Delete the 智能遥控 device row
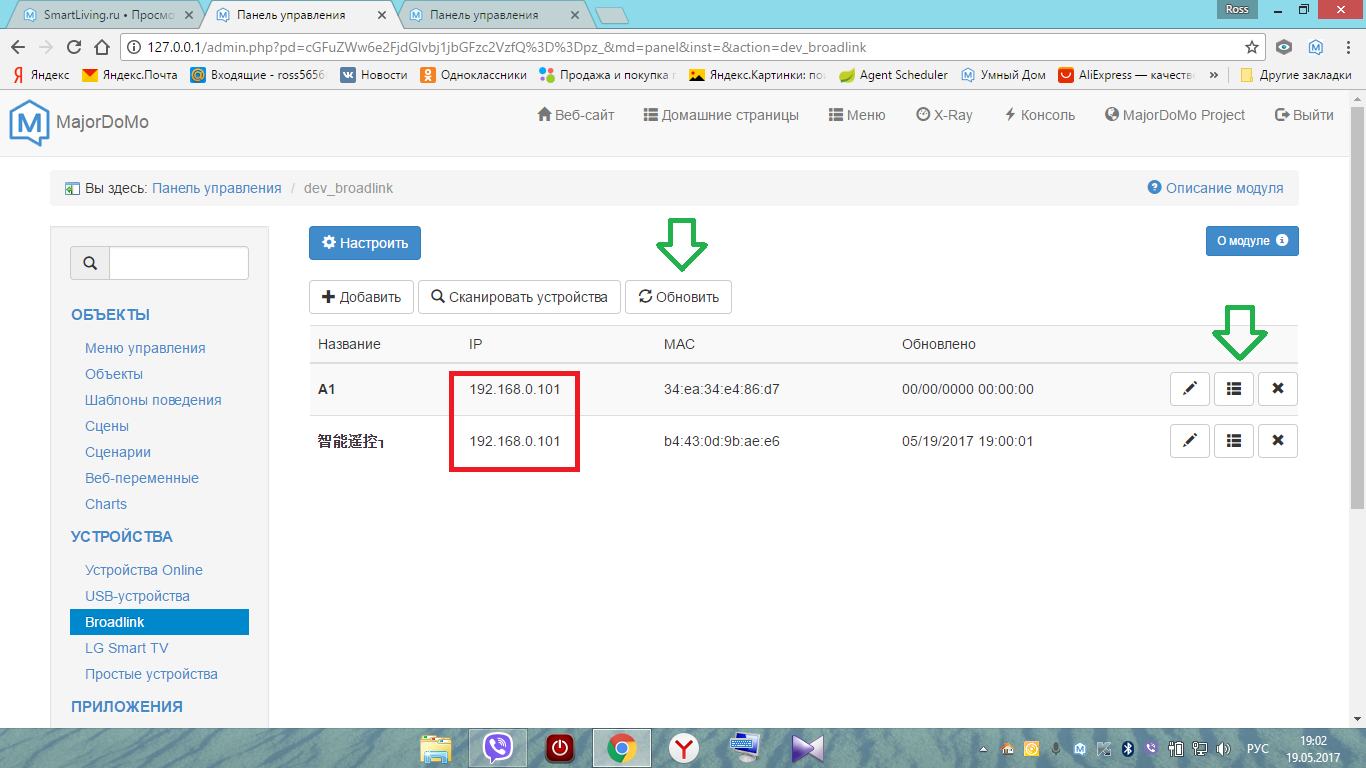 point(1278,441)
